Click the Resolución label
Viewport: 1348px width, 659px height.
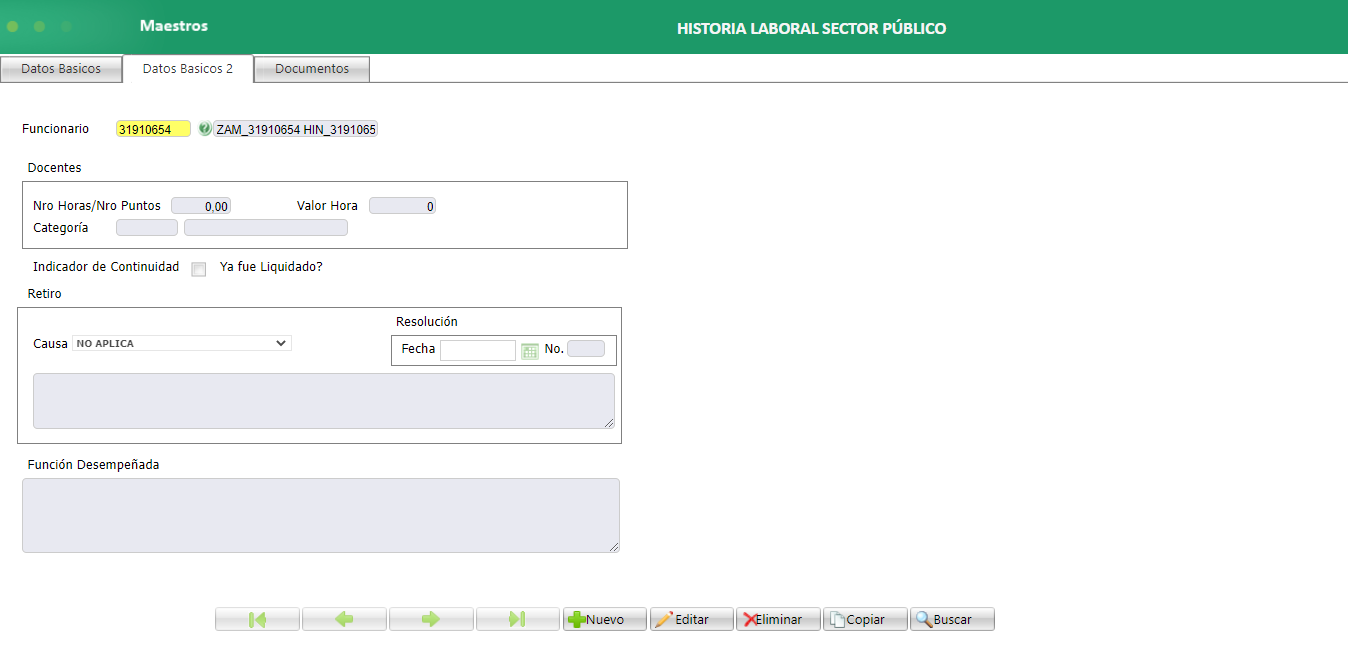click(427, 322)
